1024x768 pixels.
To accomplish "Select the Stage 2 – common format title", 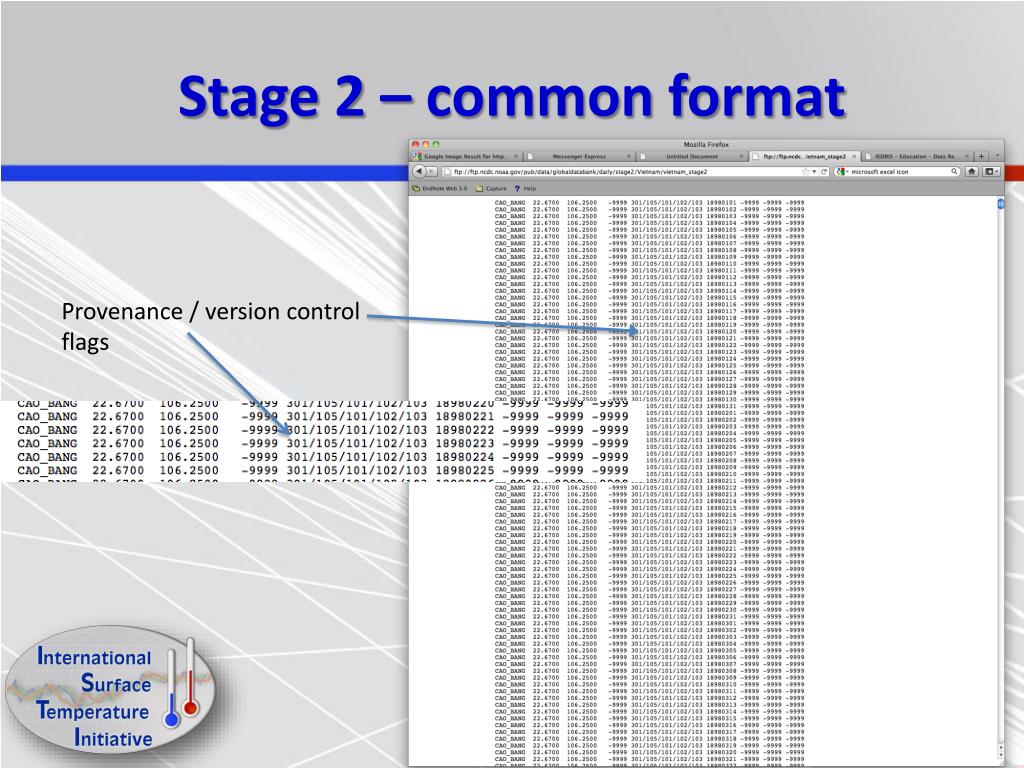I will click(512, 97).
